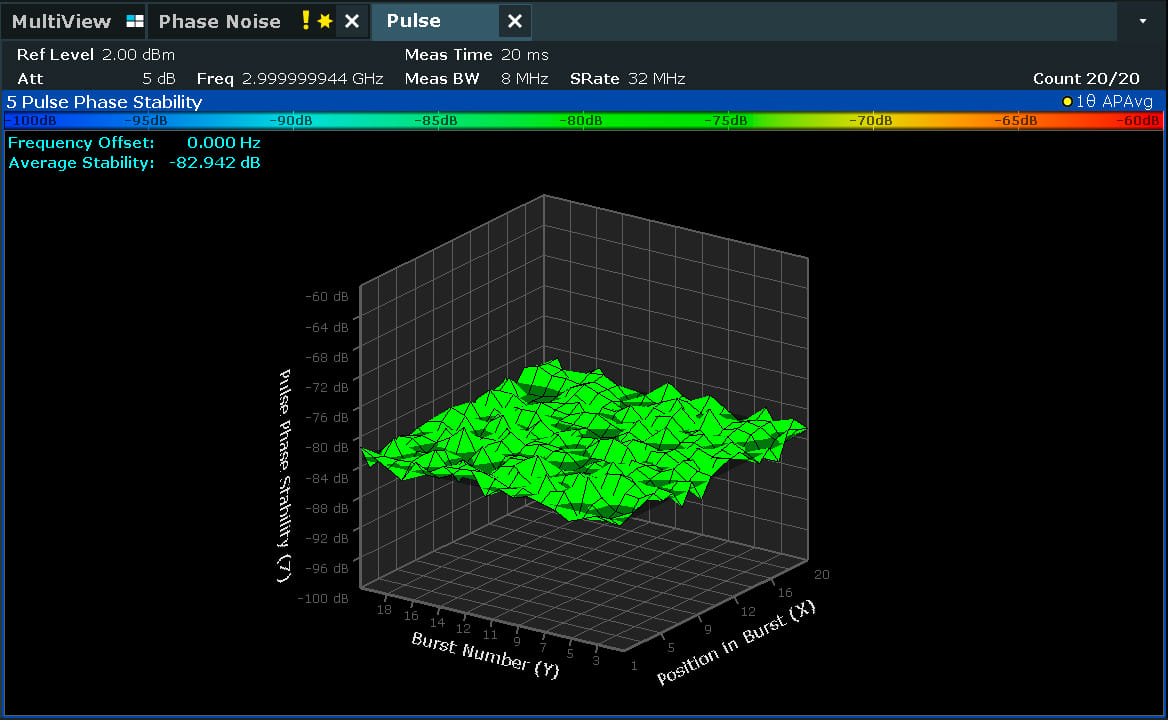The width and height of the screenshot is (1168, 720).
Task: Click the yellow warning exclamation icon
Action: coord(306,21)
